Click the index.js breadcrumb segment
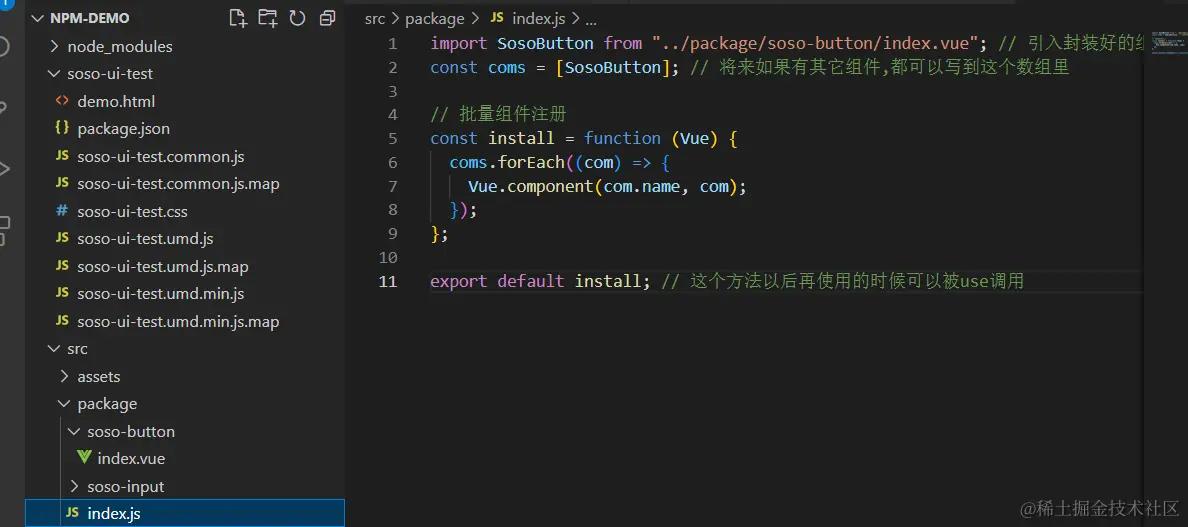 (x=537, y=18)
